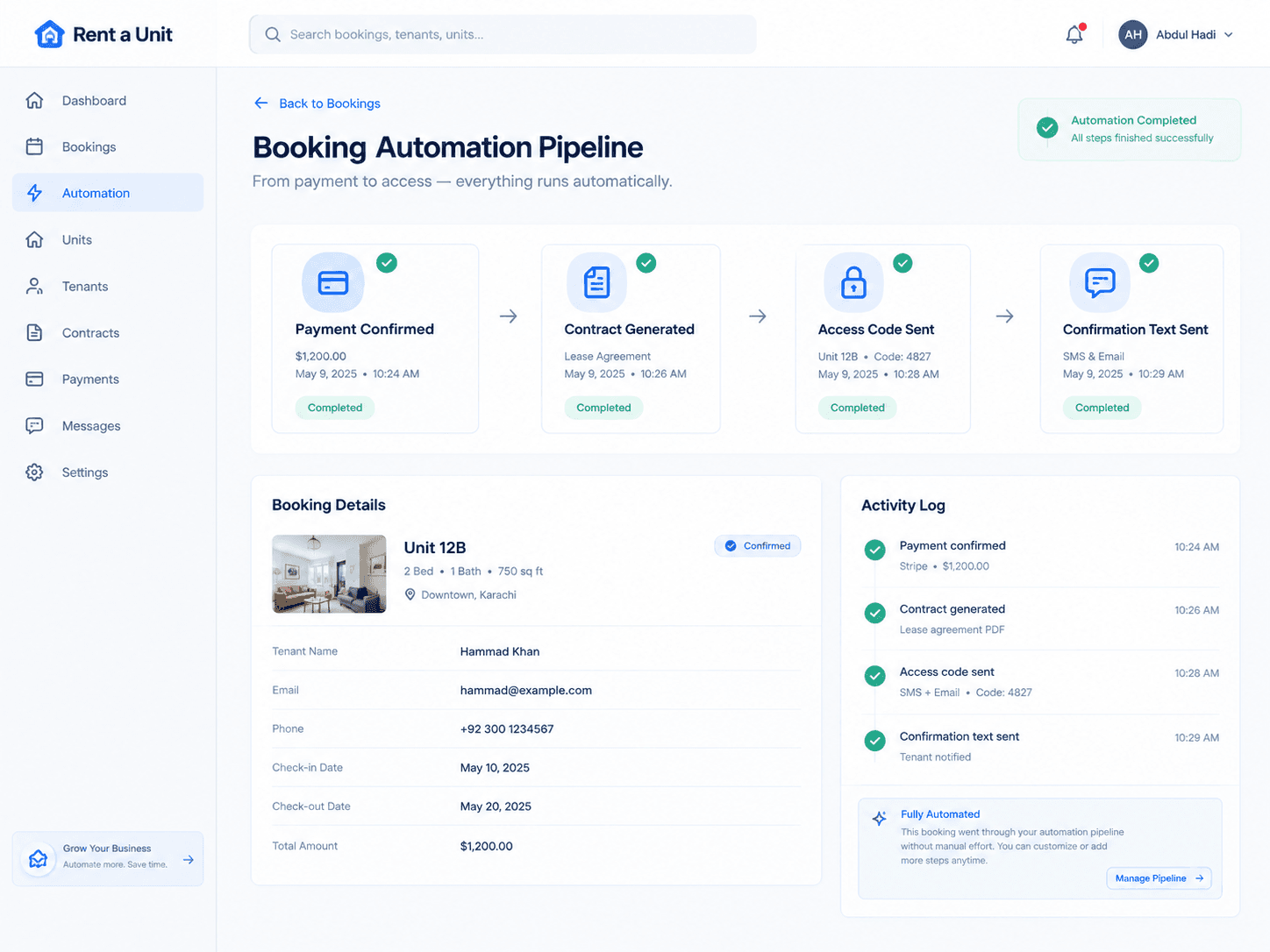Click the search bookings input field

coord(503,34)
